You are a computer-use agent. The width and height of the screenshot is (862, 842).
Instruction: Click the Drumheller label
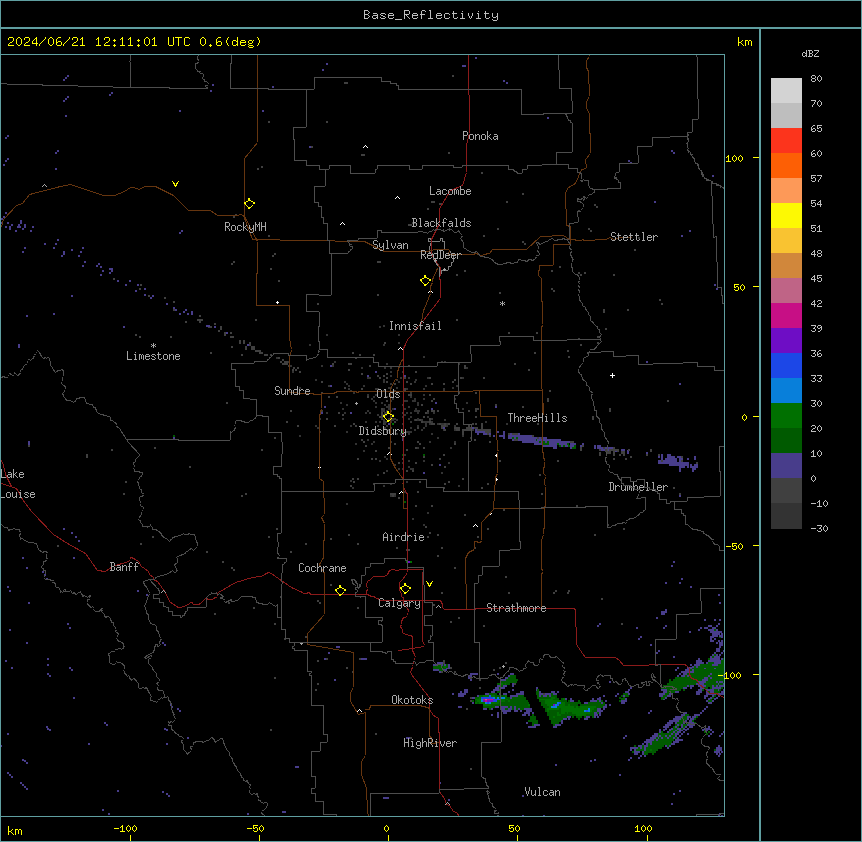click(638, 487)
